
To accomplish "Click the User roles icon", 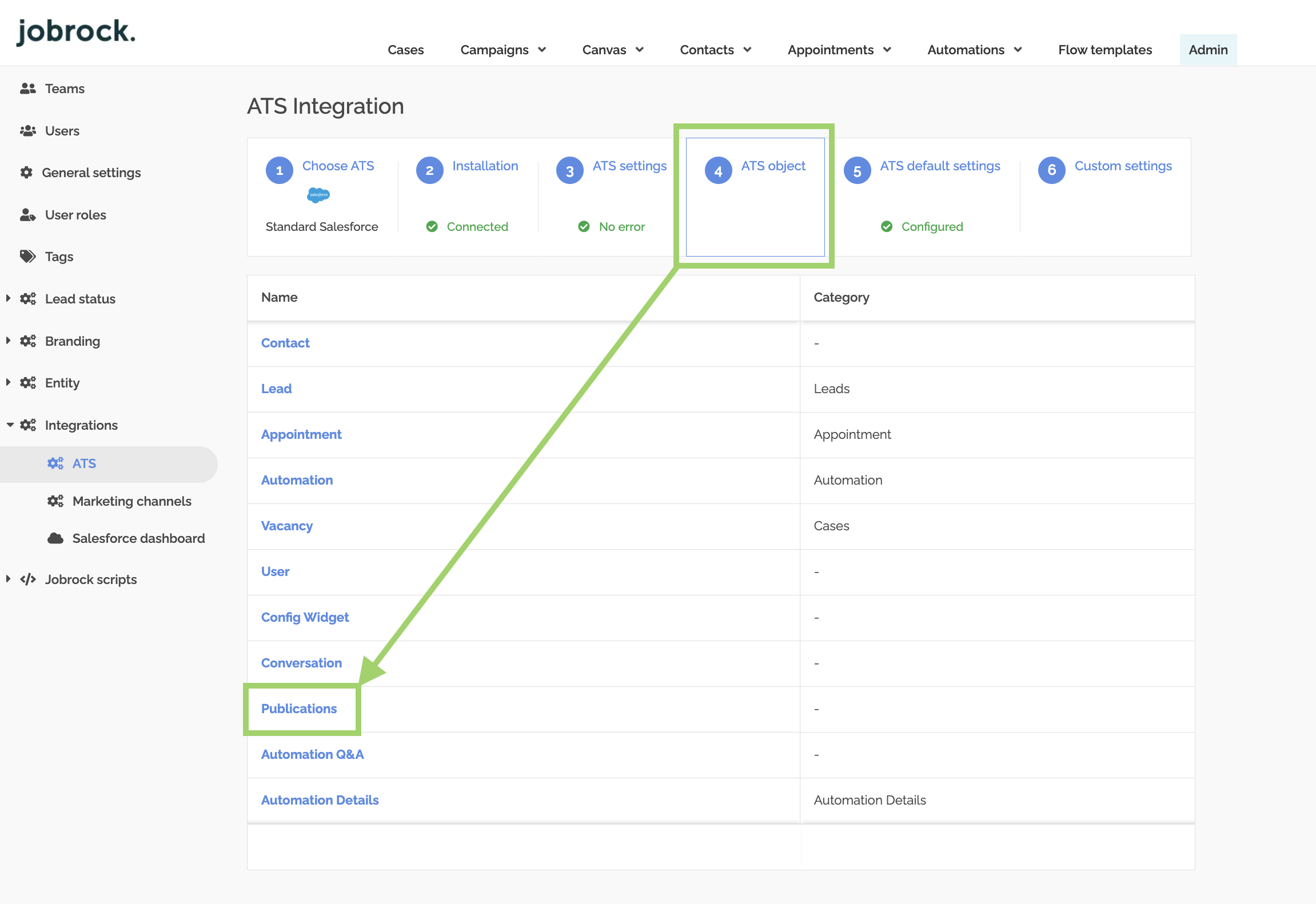I will pyautogui.click(x=27, y=215).
